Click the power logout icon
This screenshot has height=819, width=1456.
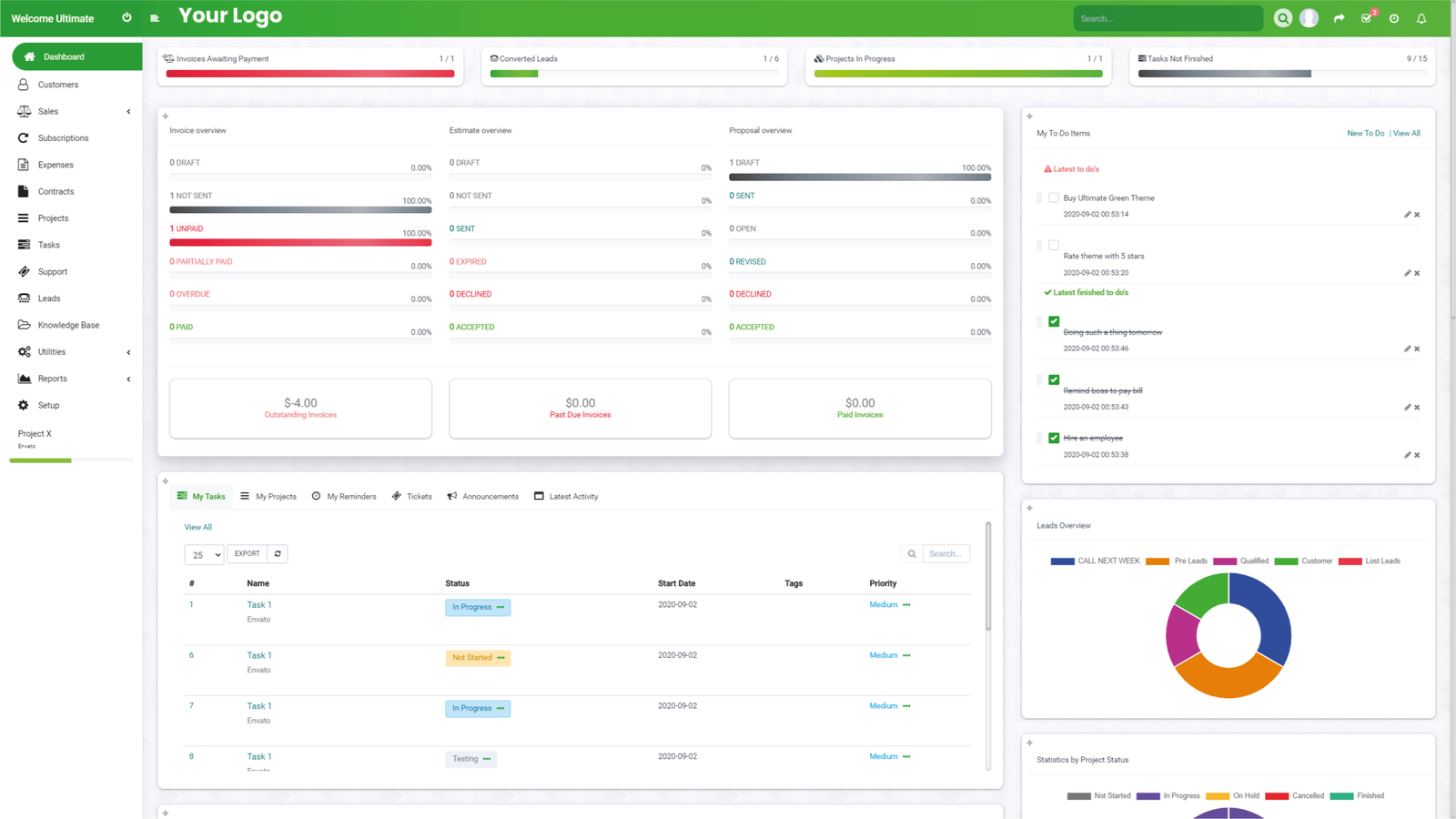pyautogui.click(x=126, y=18)
